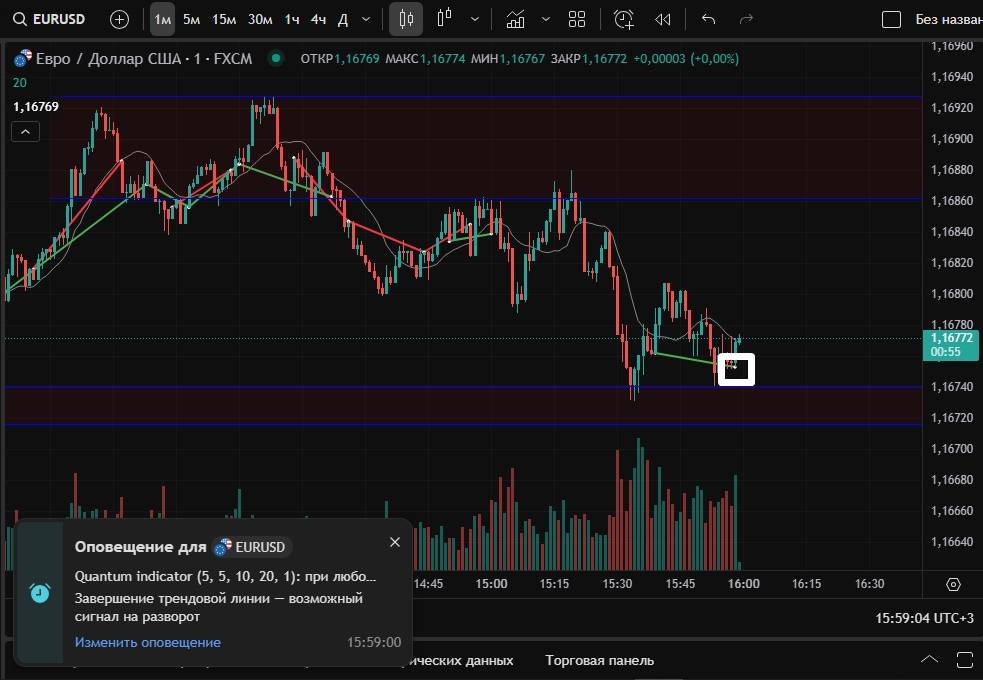Start bar replay with the rewind icon
Image resolution: width=983 pixels, height=680 pixels.
pyautogui.click(x=662, y=19)
